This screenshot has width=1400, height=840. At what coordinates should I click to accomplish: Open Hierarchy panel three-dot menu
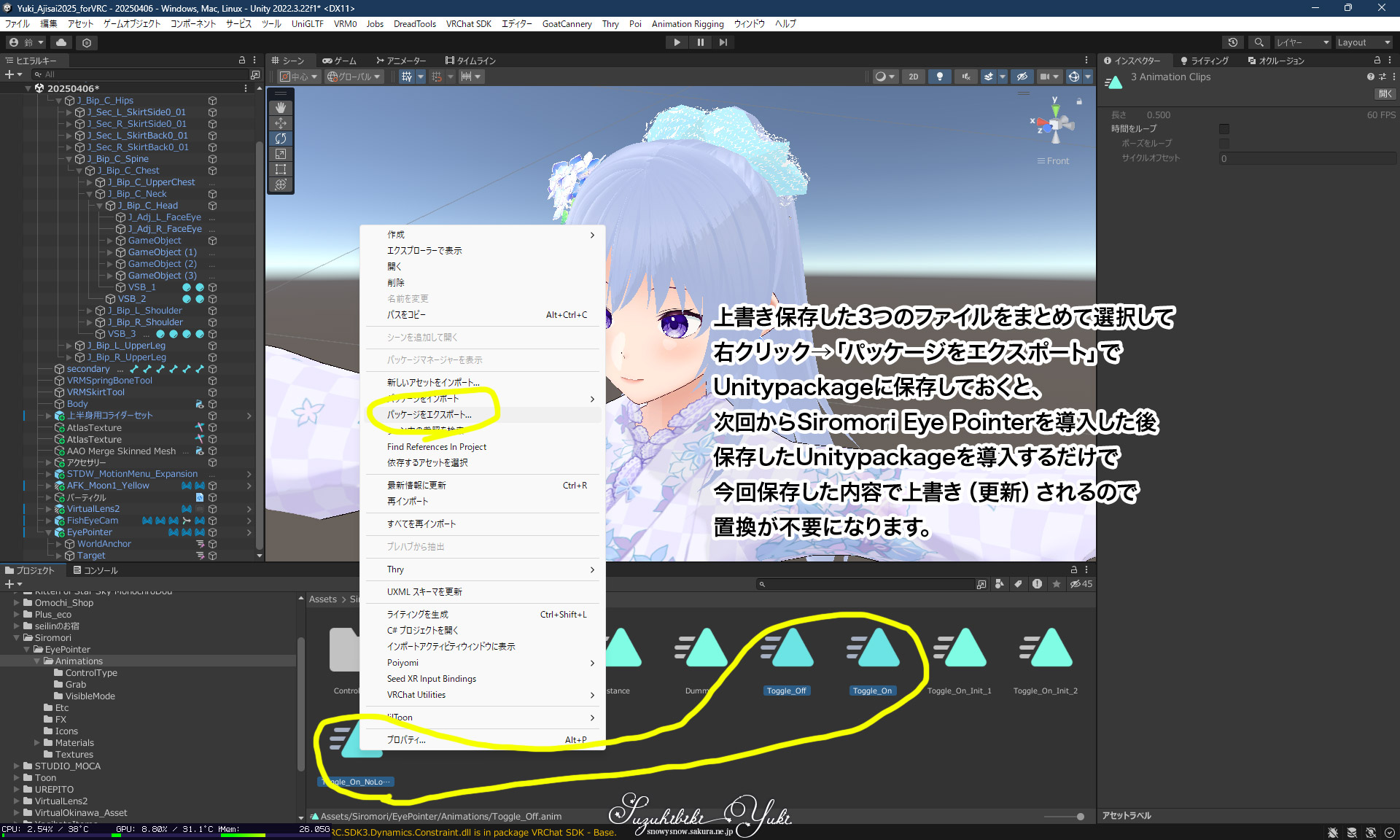(x=254, y=60)
